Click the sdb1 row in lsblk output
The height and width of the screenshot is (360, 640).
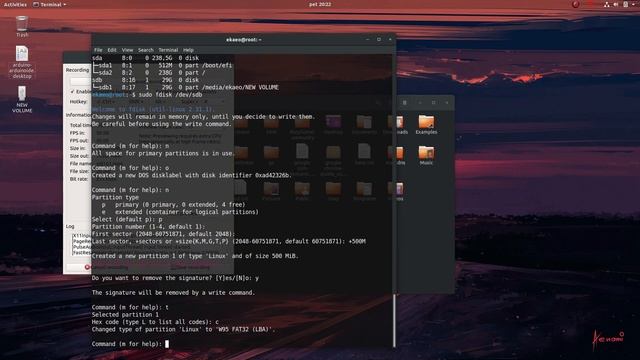185,87
